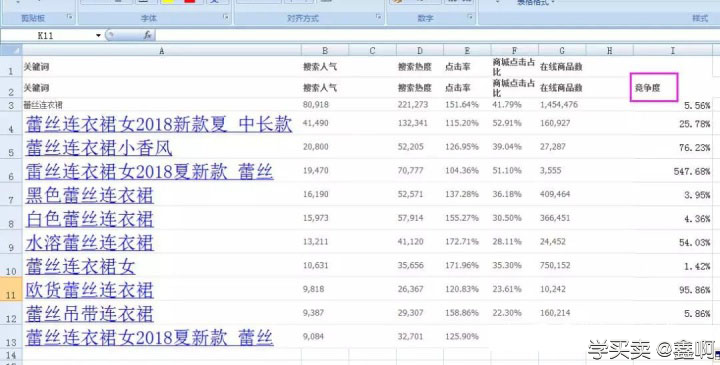Open the Insert Function fx button
Image resolution: width=720 pixels, height=365 pixels.
147,35
